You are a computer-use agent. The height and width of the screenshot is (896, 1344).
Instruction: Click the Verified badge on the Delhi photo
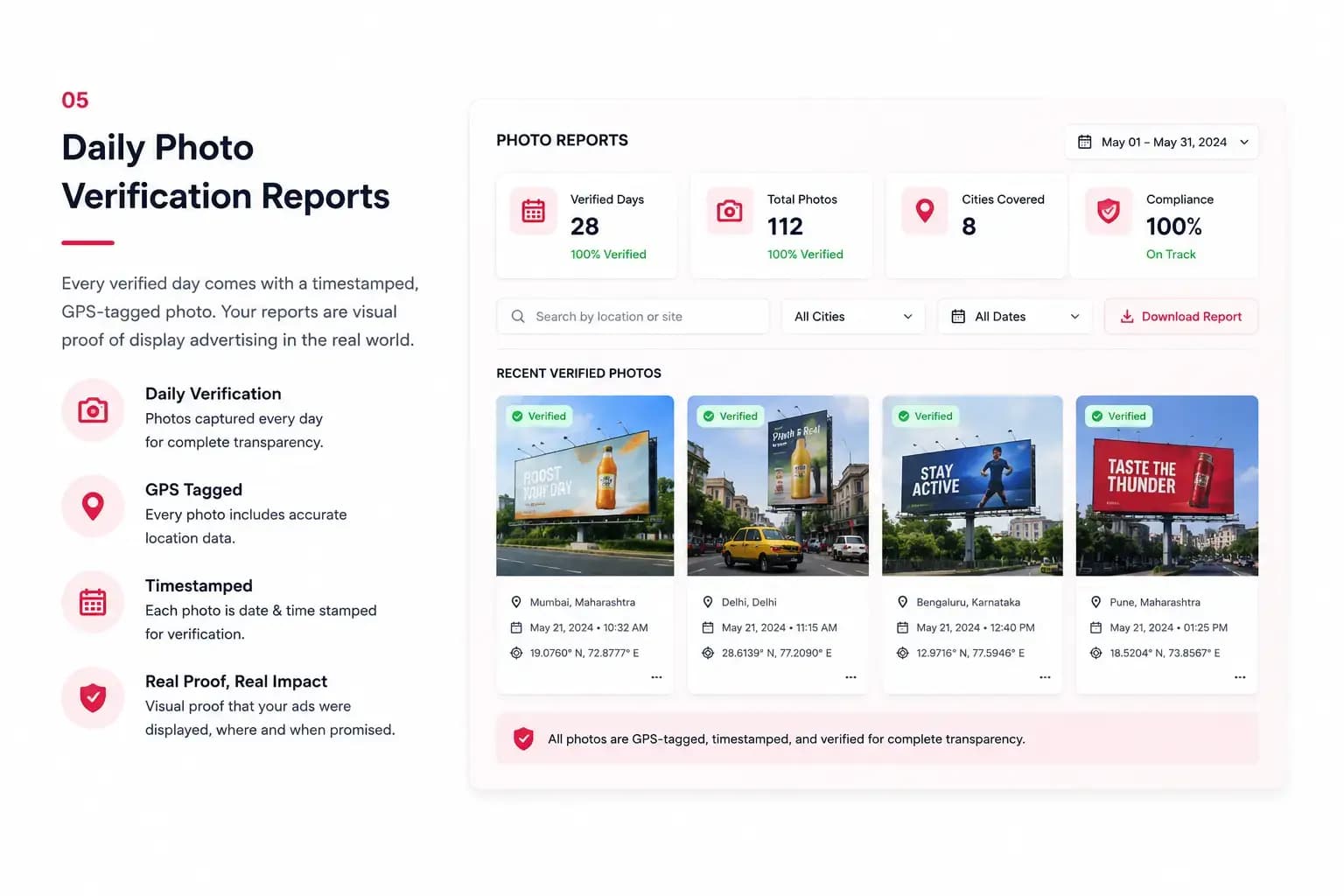[x=731, y=416]
